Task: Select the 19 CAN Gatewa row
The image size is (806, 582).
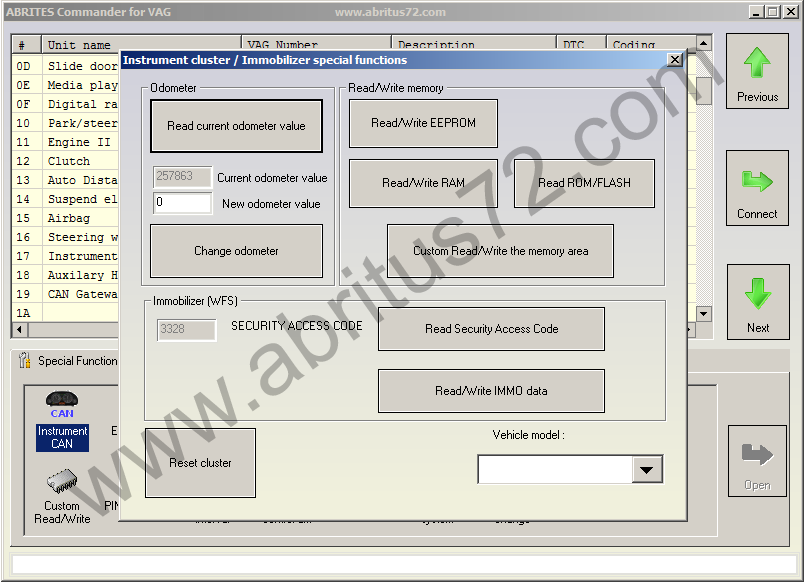Action: pos(66,295)
